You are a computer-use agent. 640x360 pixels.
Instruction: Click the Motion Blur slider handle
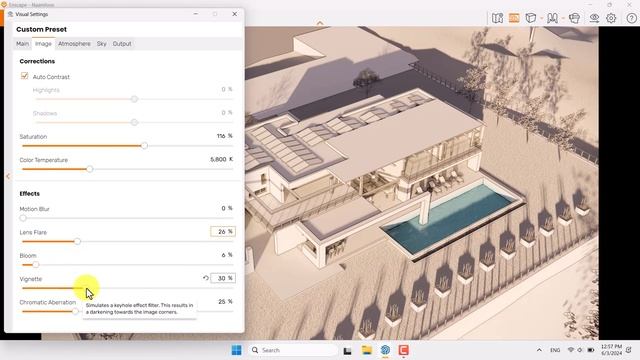[23, 218]
